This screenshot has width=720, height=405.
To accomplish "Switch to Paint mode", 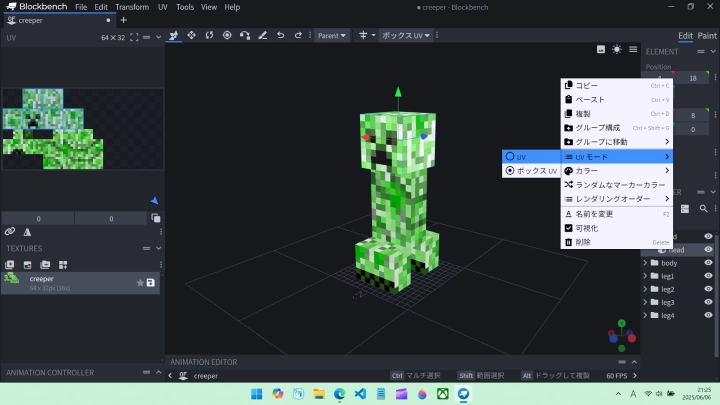I will point(706,36).
